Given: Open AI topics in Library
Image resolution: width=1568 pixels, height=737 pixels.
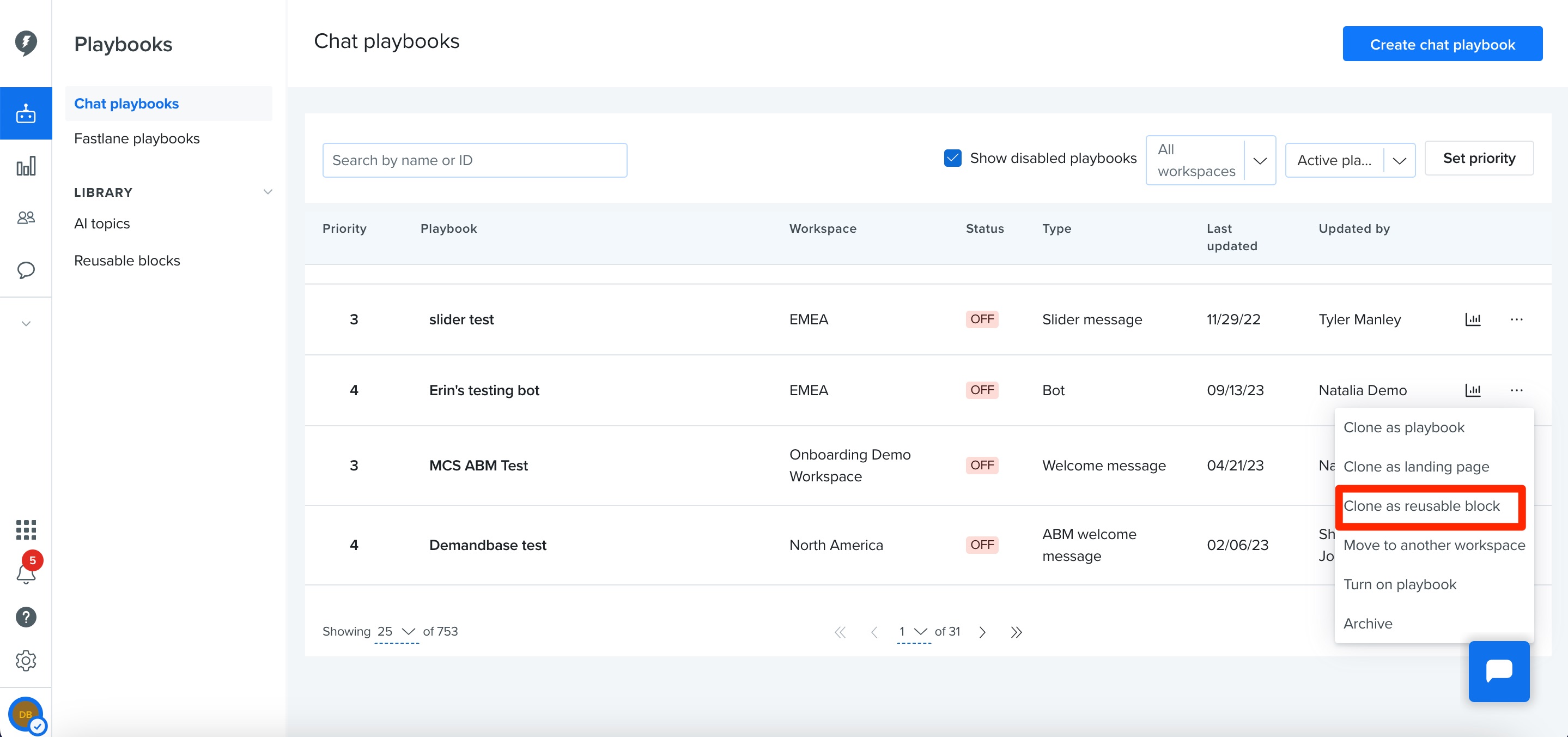Looking at the screenshot, I should (x=102, y=223).
